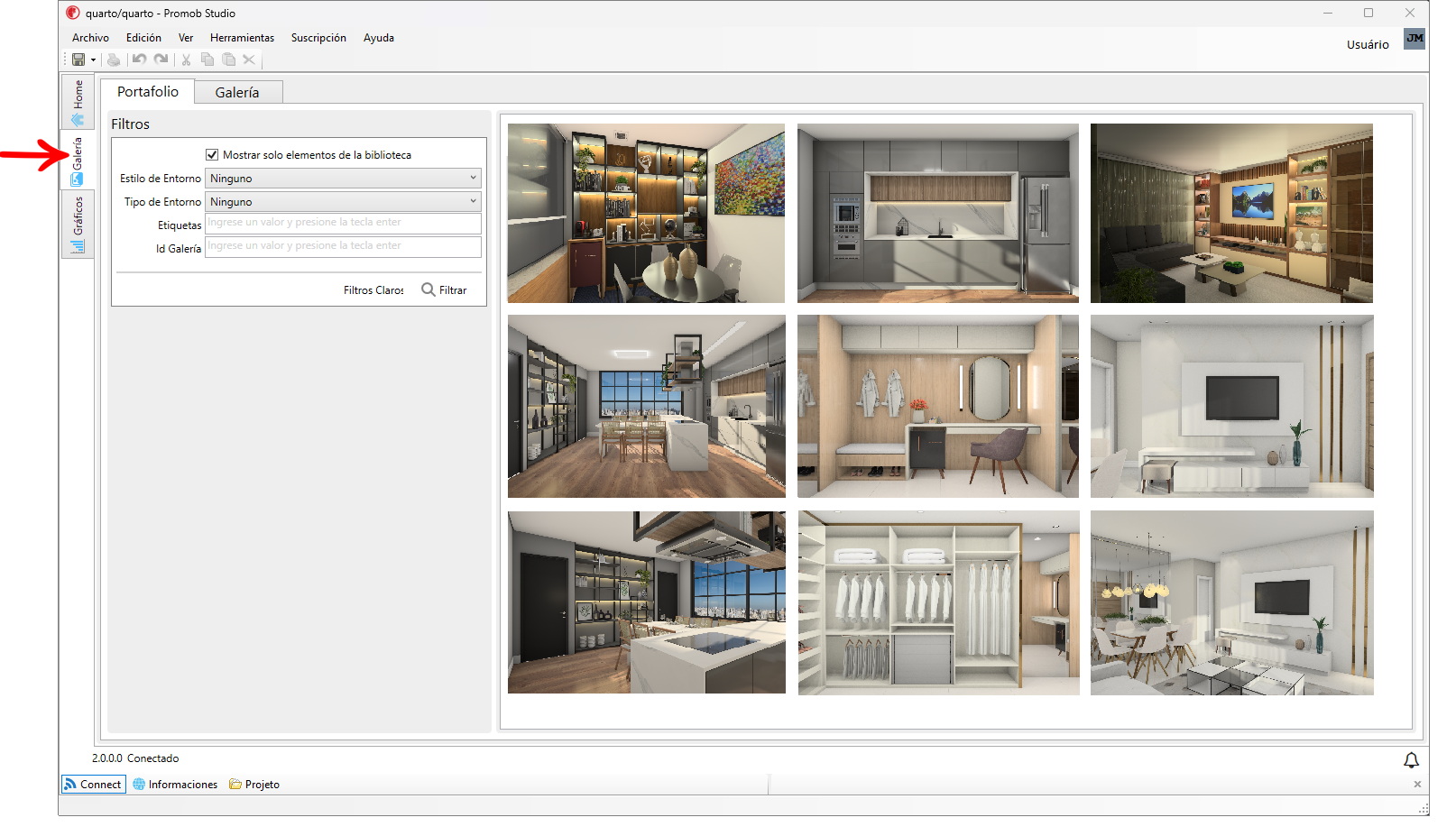This screenshot has width=1456, height=836.
Task: Open the Suscripción menu
Action: point(318,38)
